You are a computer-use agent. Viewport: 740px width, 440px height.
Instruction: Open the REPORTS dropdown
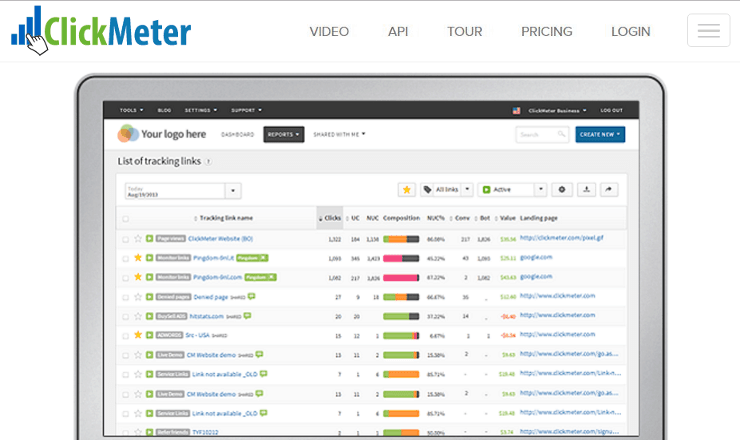(x=284, y=135)
